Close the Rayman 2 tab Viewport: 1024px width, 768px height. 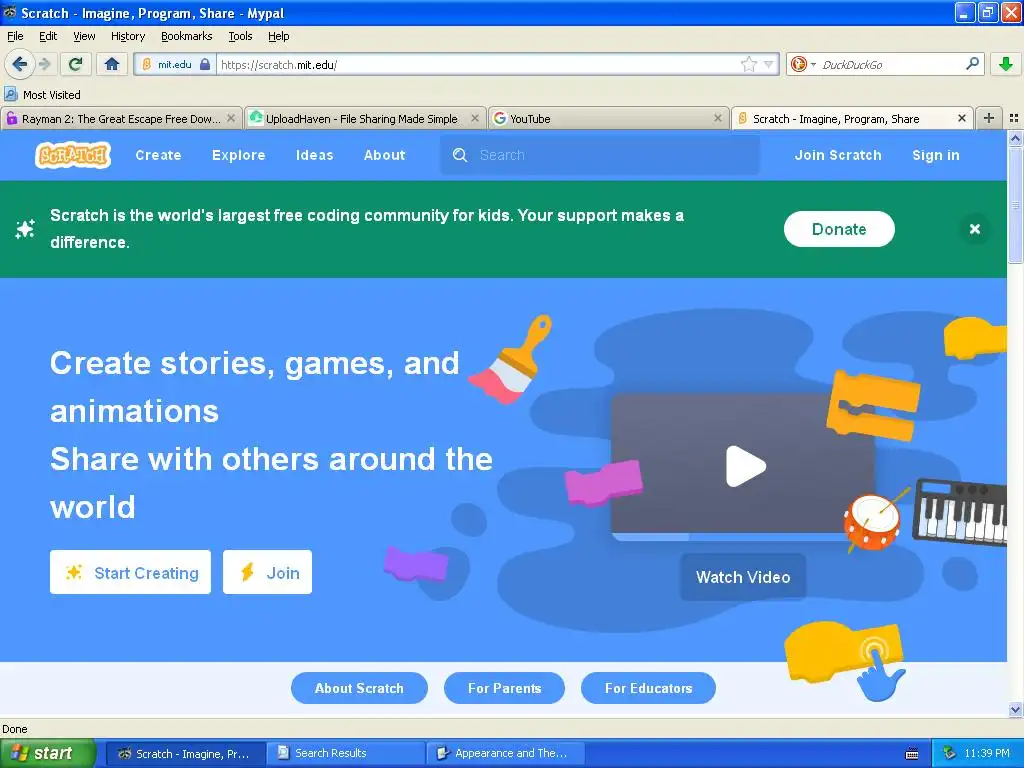coord(231,118)
